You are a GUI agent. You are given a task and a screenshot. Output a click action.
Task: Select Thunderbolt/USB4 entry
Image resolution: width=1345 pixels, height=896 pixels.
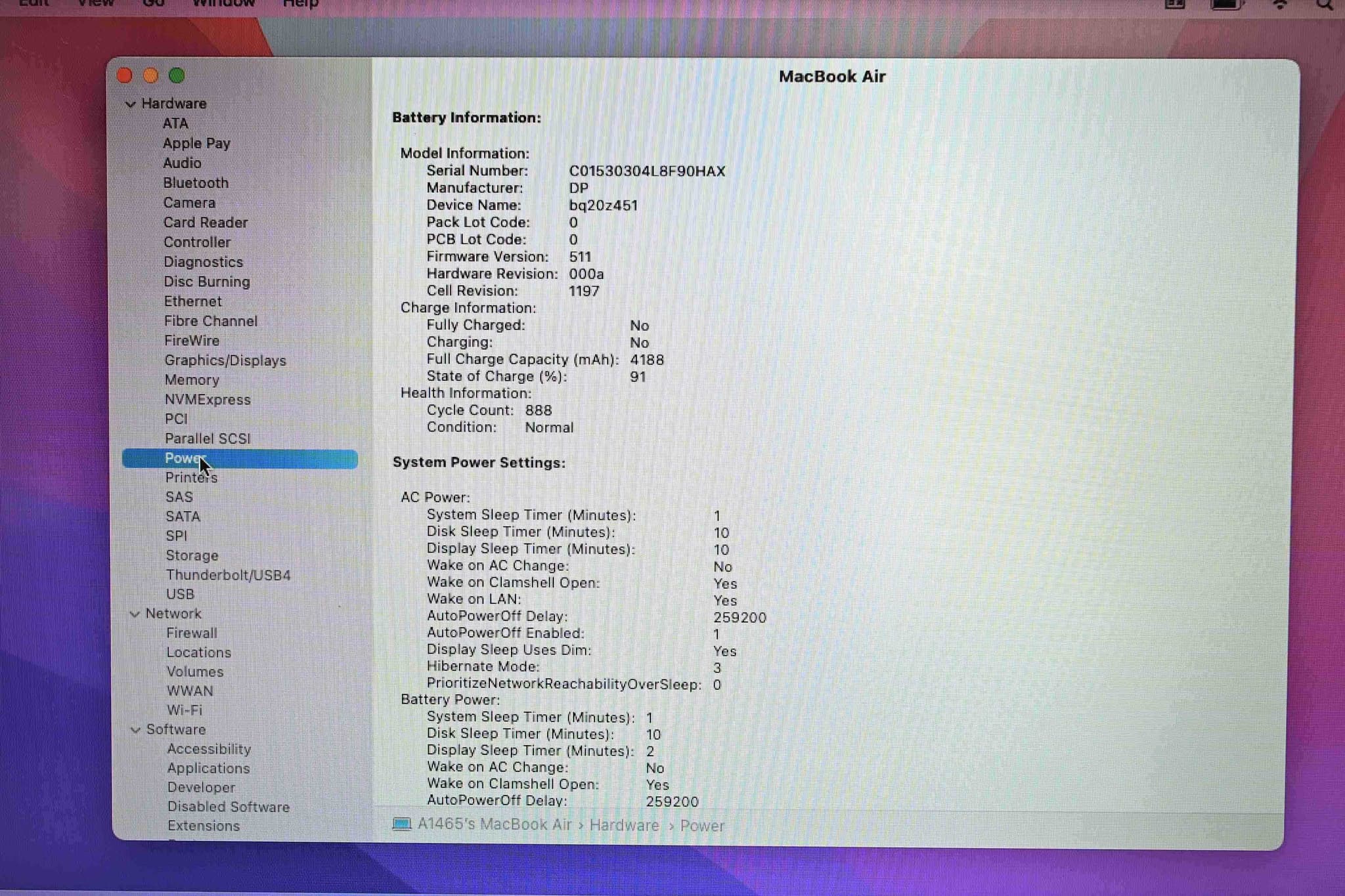point(228,575)
